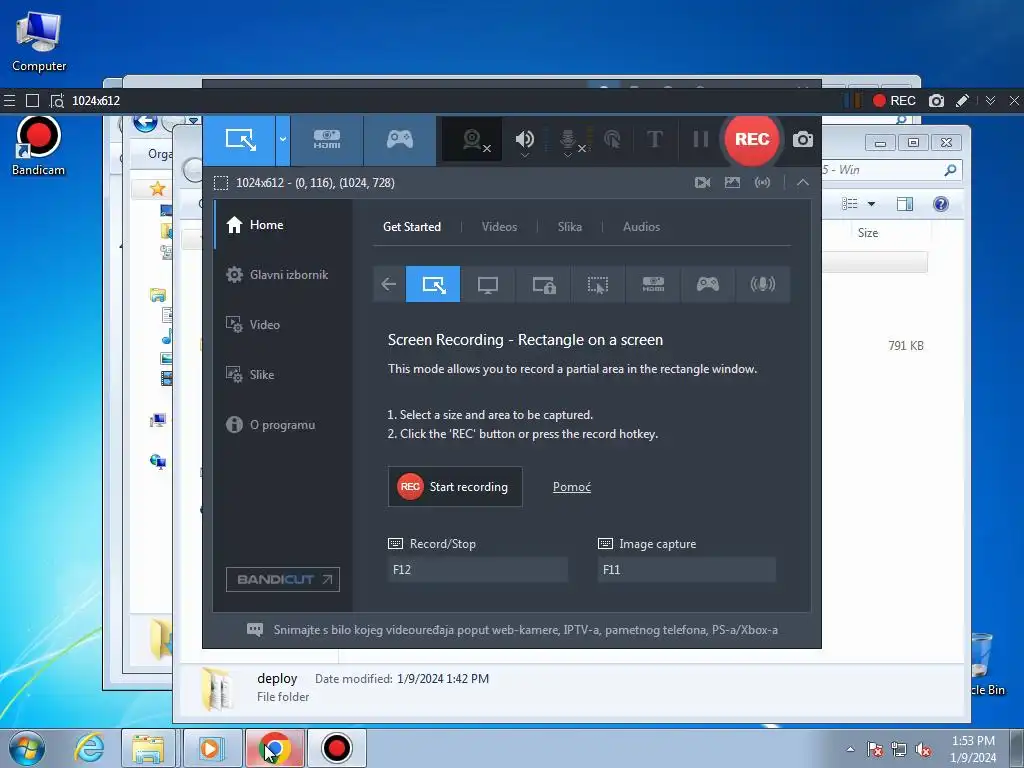
Task: Open the BANDICUT link button
Action: click(x=283, y=579)
